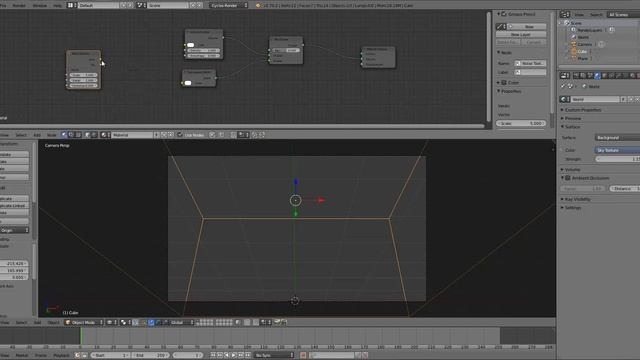Screen dimensions: 640x360
Task: Toggle the use preview range icon
Action: [77, 355]
